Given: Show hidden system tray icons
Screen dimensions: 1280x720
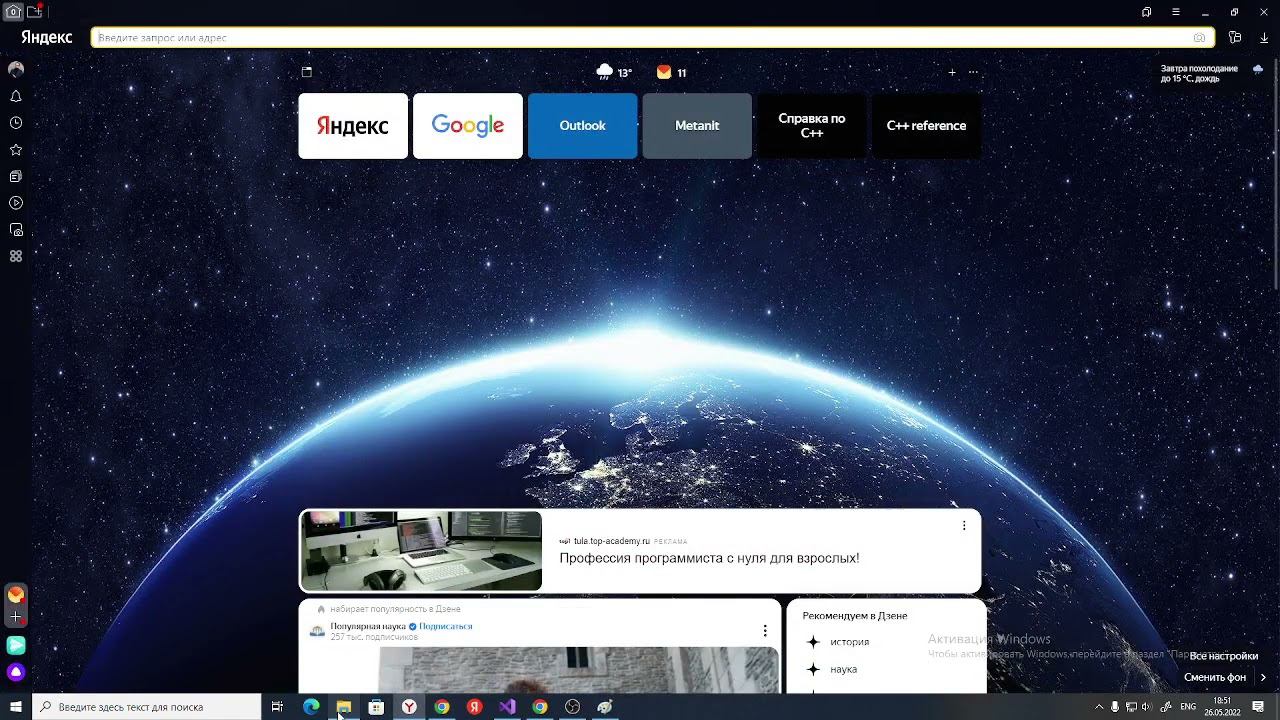Looking at the screenshot, I should (1099, 707).
